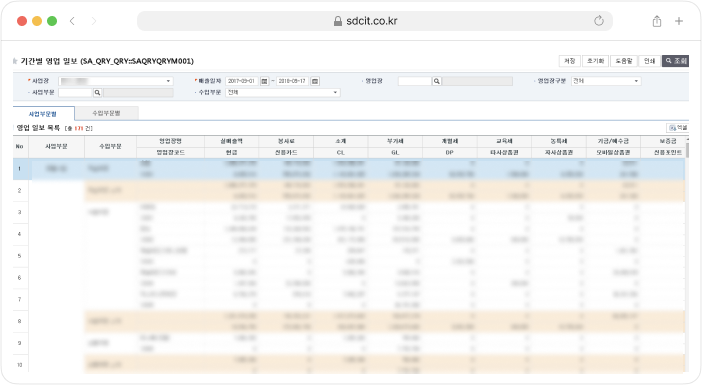Click the 신용카드 column header
The image size is (702, 385).
286,153
